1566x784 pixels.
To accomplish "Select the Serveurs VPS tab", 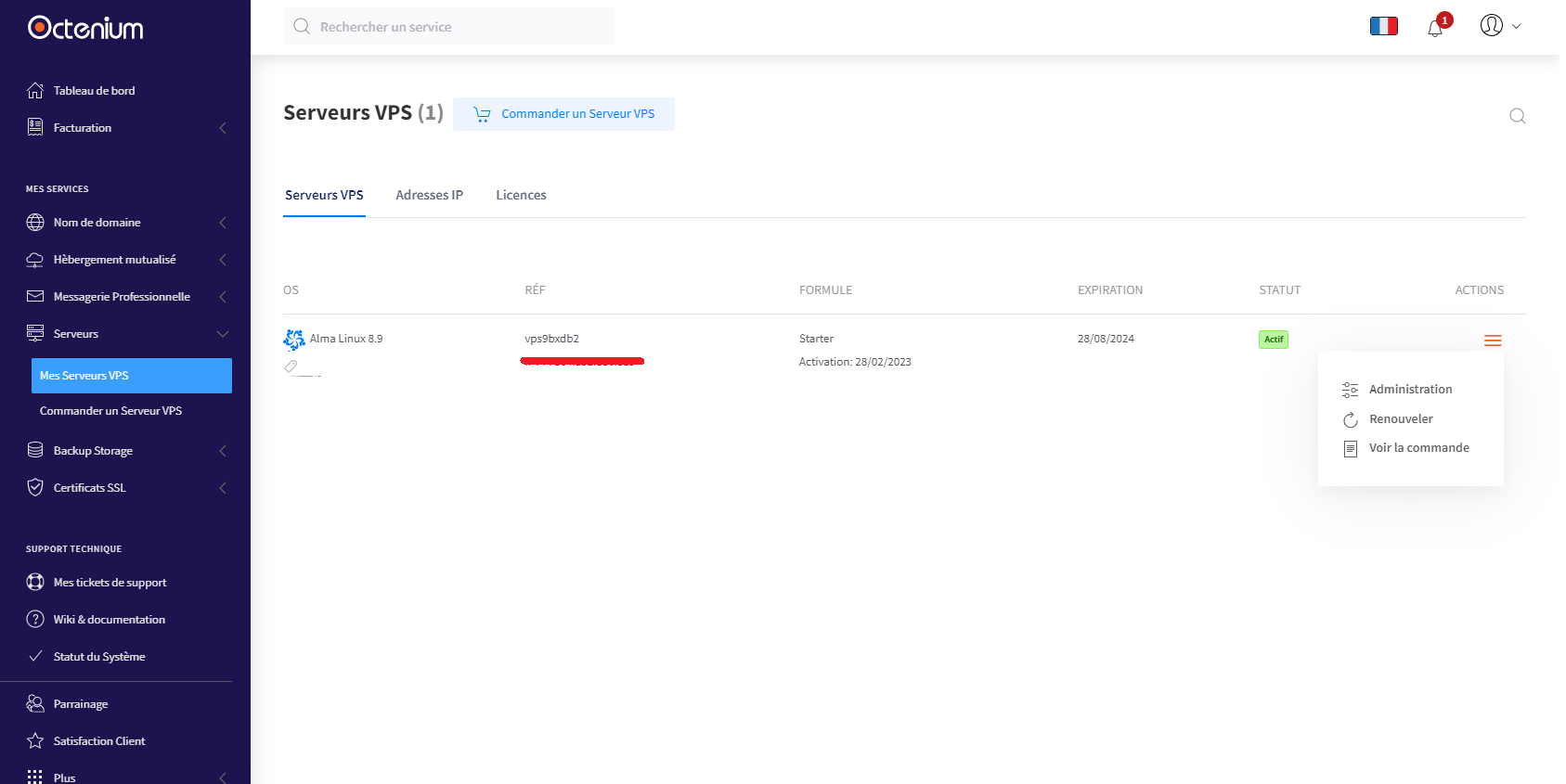I will pyautogui.click(x=324, y=195).
